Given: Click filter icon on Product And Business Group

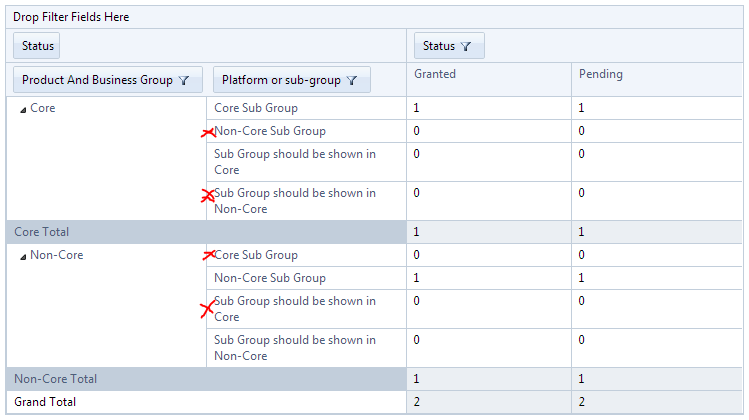Looking at the screenshot, I should (x=184, y=80).
